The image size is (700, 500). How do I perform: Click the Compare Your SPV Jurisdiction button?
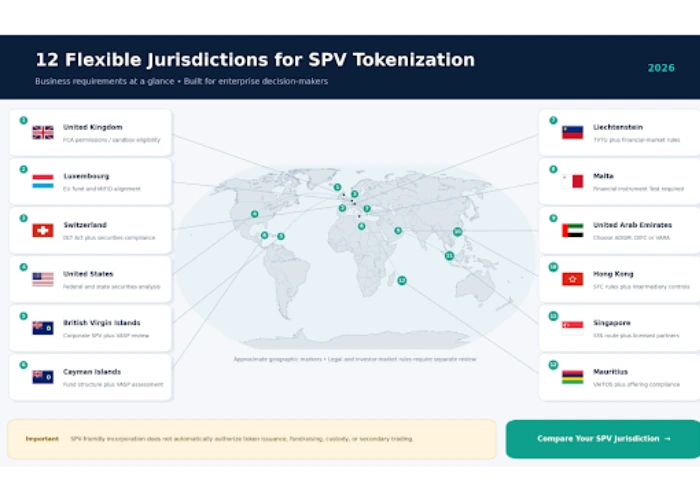(x=604, y=439)
